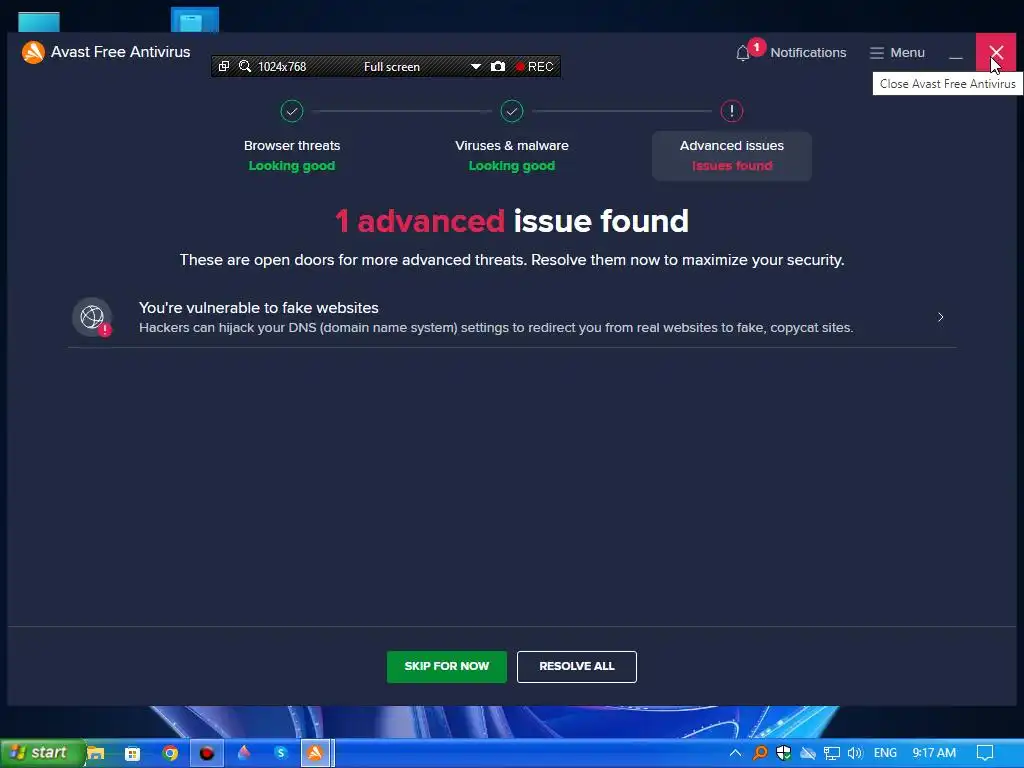This screenshot has width=1024, height=768.
Task: Open the Notifications bell icon
Action: point(743,53)
